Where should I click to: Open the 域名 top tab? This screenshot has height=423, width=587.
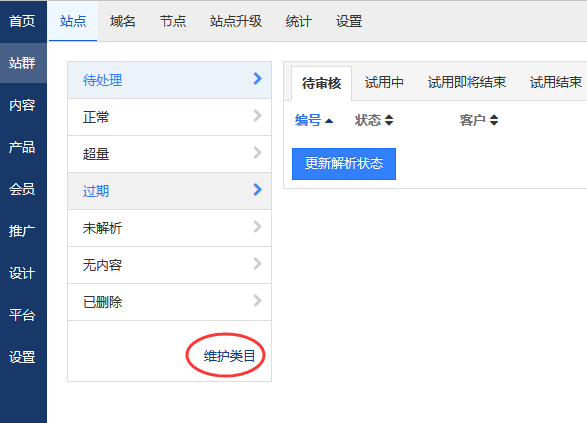[122, 21]
